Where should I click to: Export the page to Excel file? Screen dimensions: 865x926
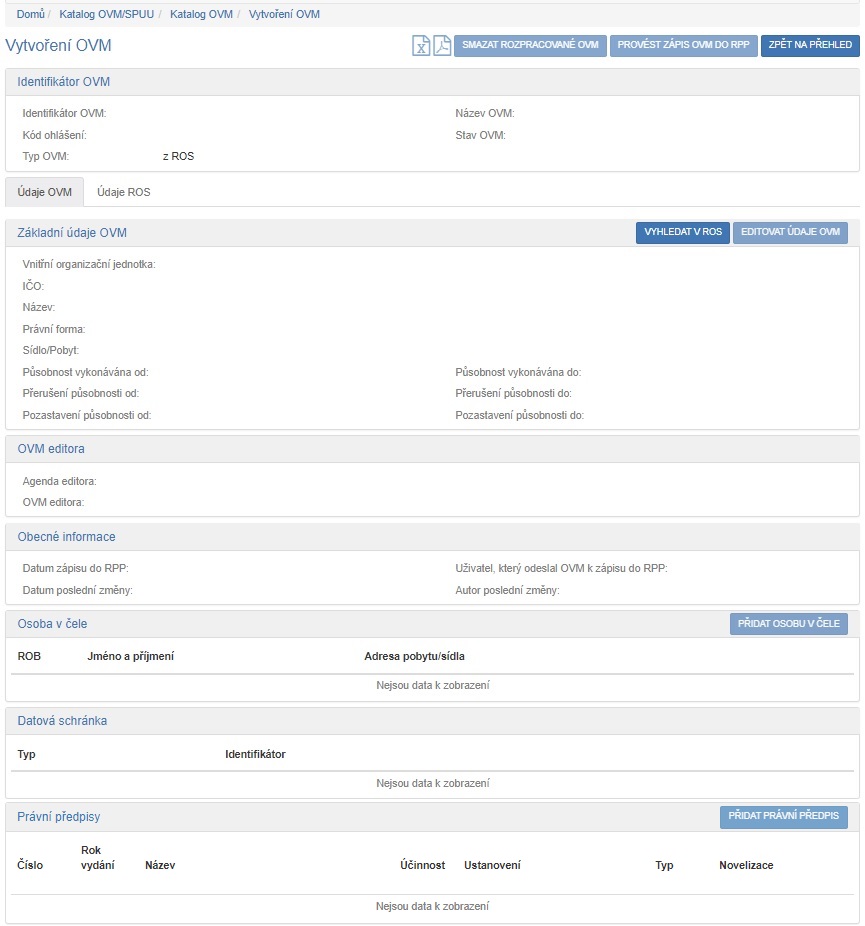pos(421,46)
